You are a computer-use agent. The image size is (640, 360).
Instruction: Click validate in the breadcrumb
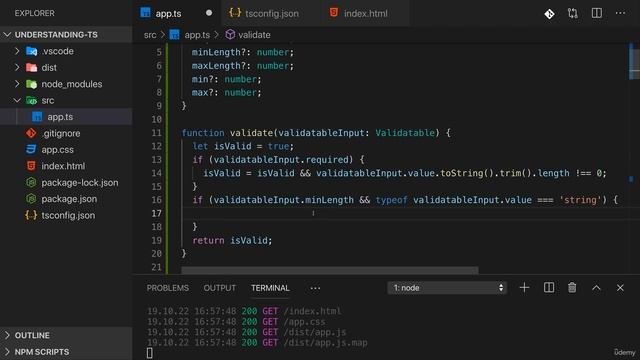coord(254,35)
